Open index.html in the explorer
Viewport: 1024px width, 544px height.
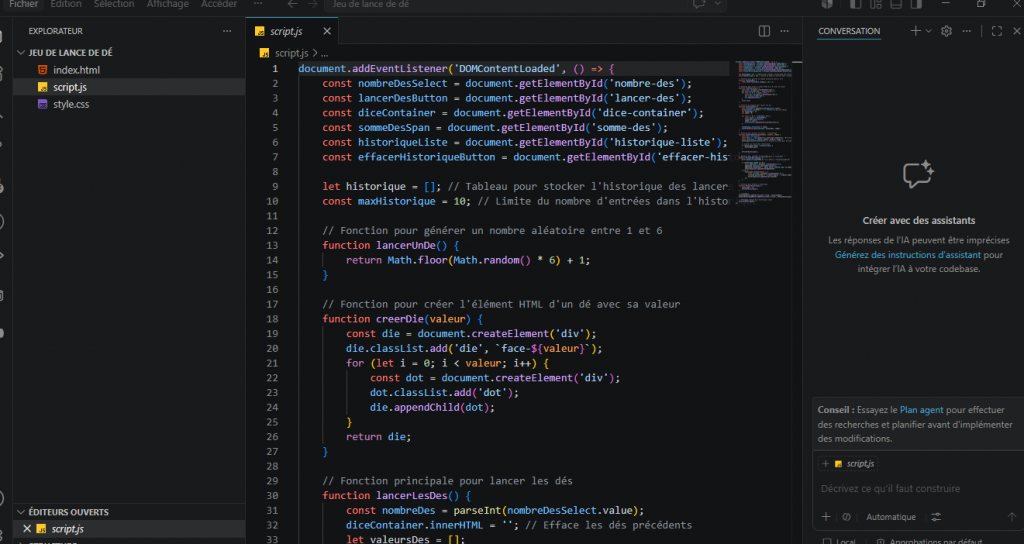click(129, 70)
